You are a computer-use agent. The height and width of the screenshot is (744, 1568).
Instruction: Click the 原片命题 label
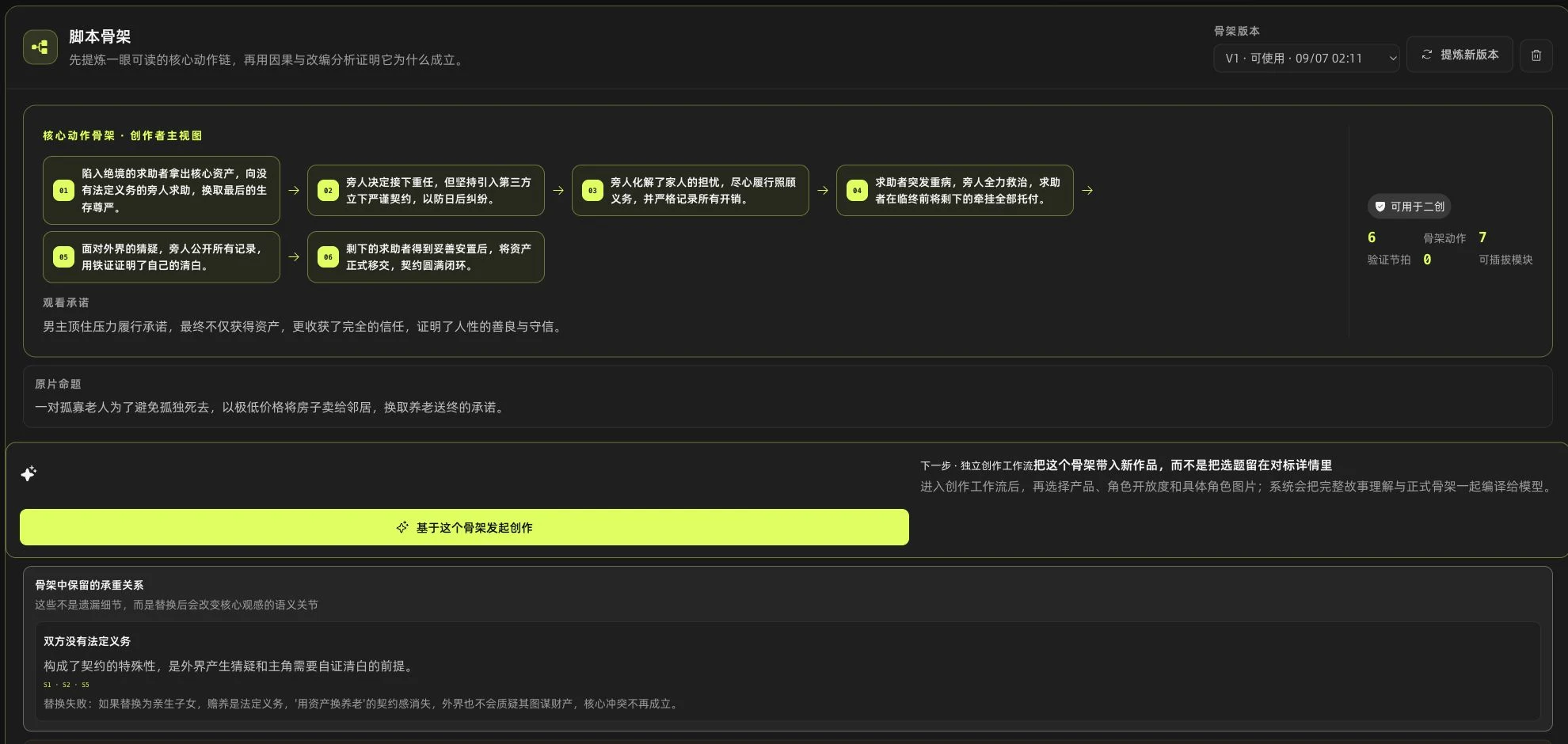[x=58, y=384]
